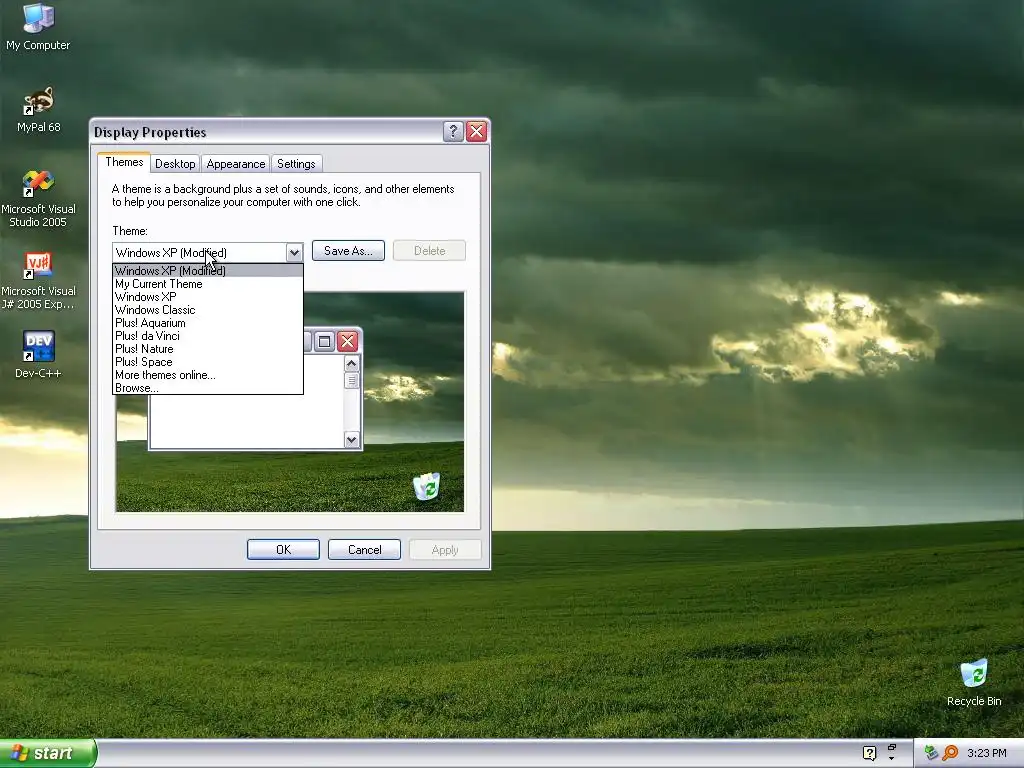Close the Display Properties dialog
Image resolution: width=1024 pixels, height=768 pixels.
click(477, 132)
